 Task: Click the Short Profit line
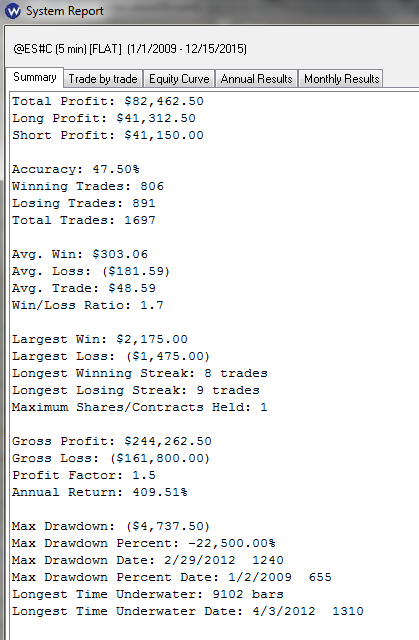point(108,135)
